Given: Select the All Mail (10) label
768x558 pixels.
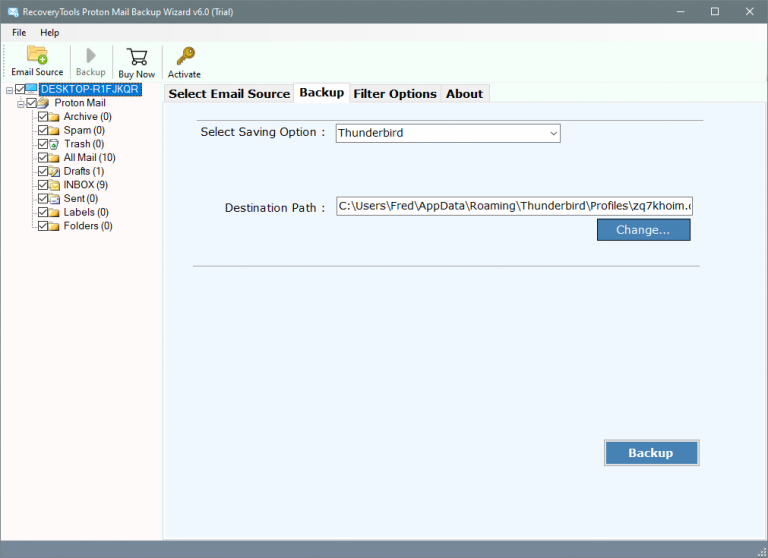Looking at the screenshot, I should [x=90, y=158].
